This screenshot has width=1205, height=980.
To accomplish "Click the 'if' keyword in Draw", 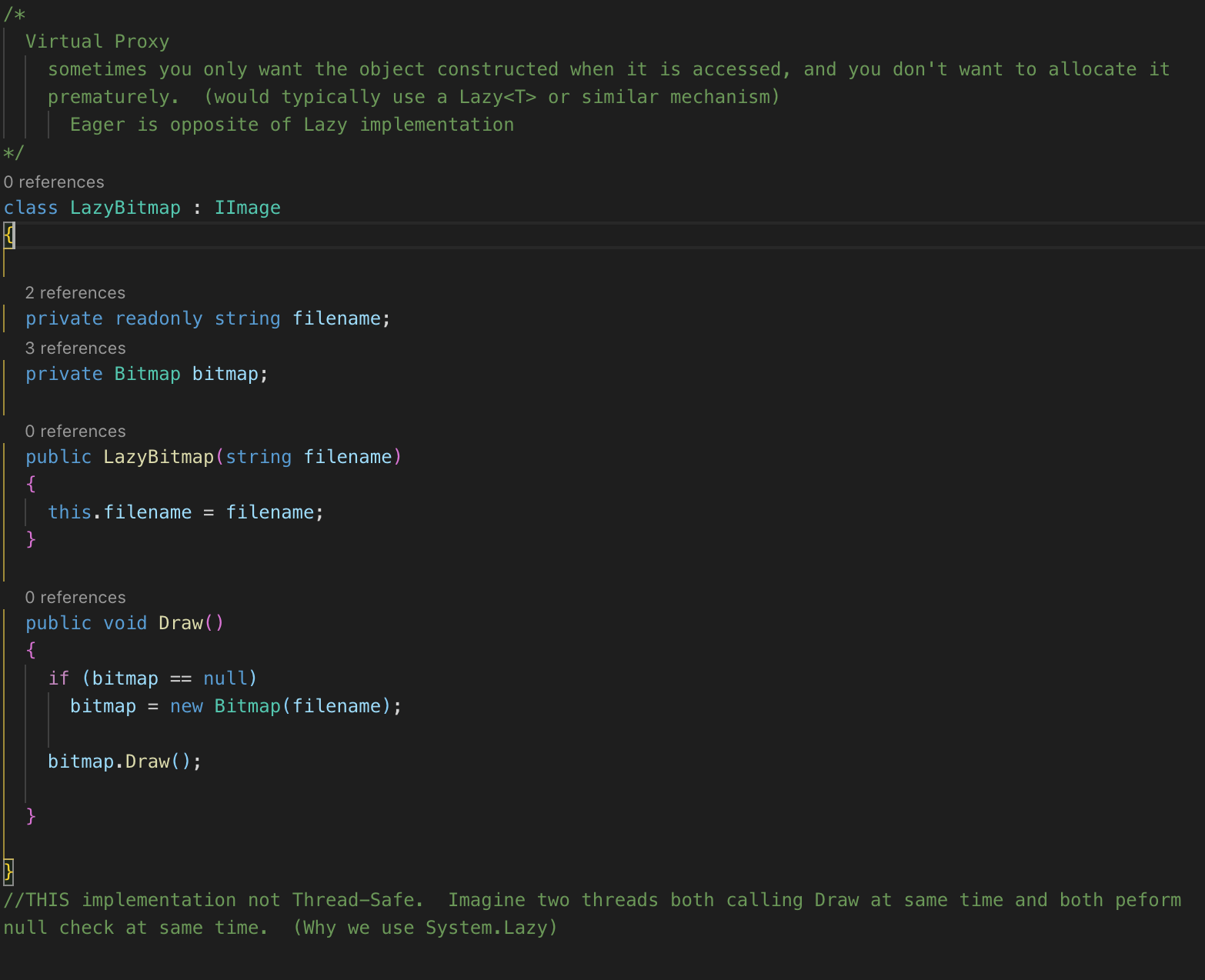I will pyautogui.click(x=58, y=678).
